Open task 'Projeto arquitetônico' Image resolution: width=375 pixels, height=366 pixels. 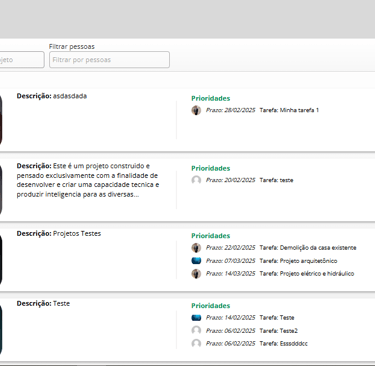tap(298, 261)
